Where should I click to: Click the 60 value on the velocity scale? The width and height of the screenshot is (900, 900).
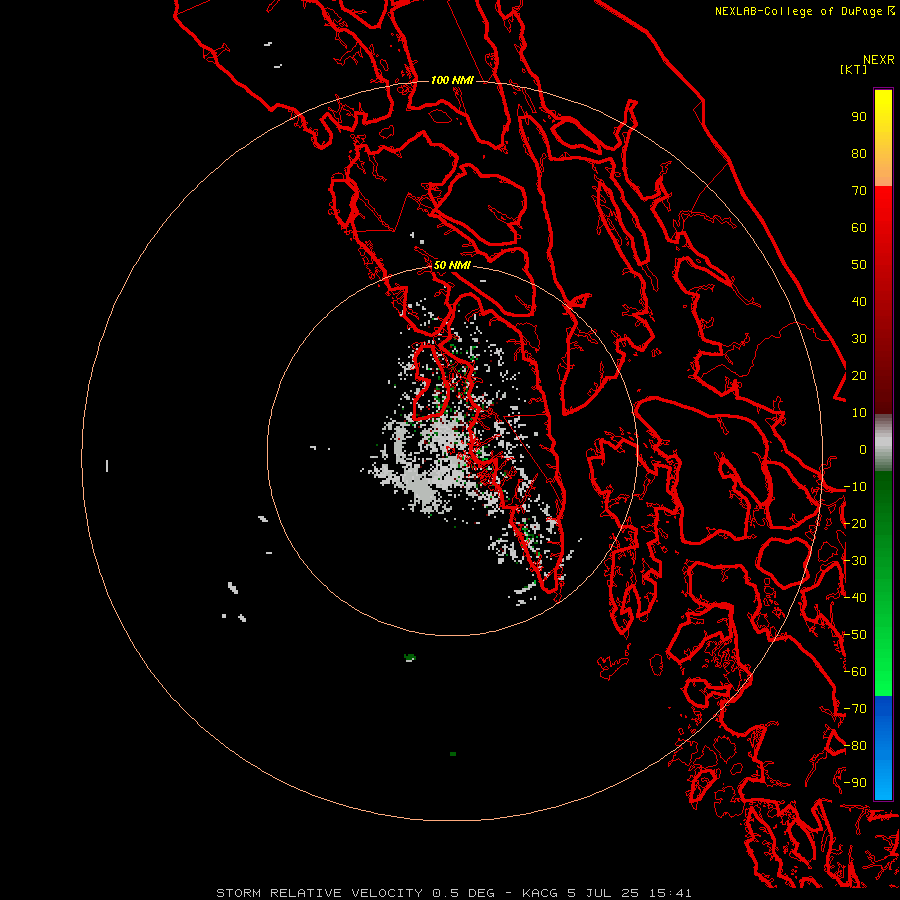tap(859, 227)
